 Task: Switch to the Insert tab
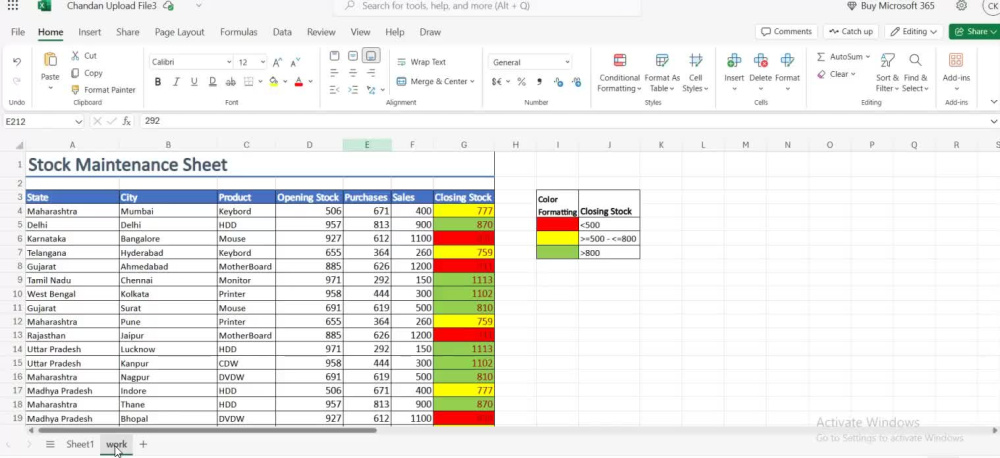(90, 32)
